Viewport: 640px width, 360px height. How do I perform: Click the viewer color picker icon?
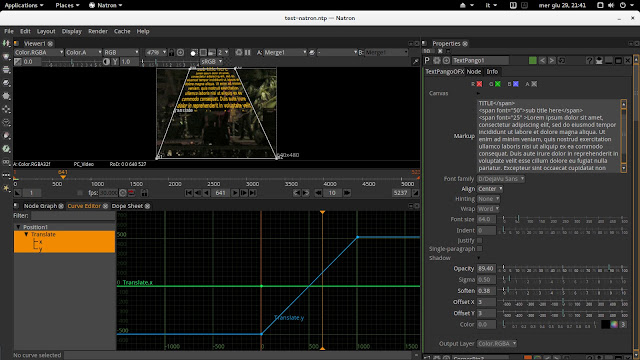pos(415,62)
